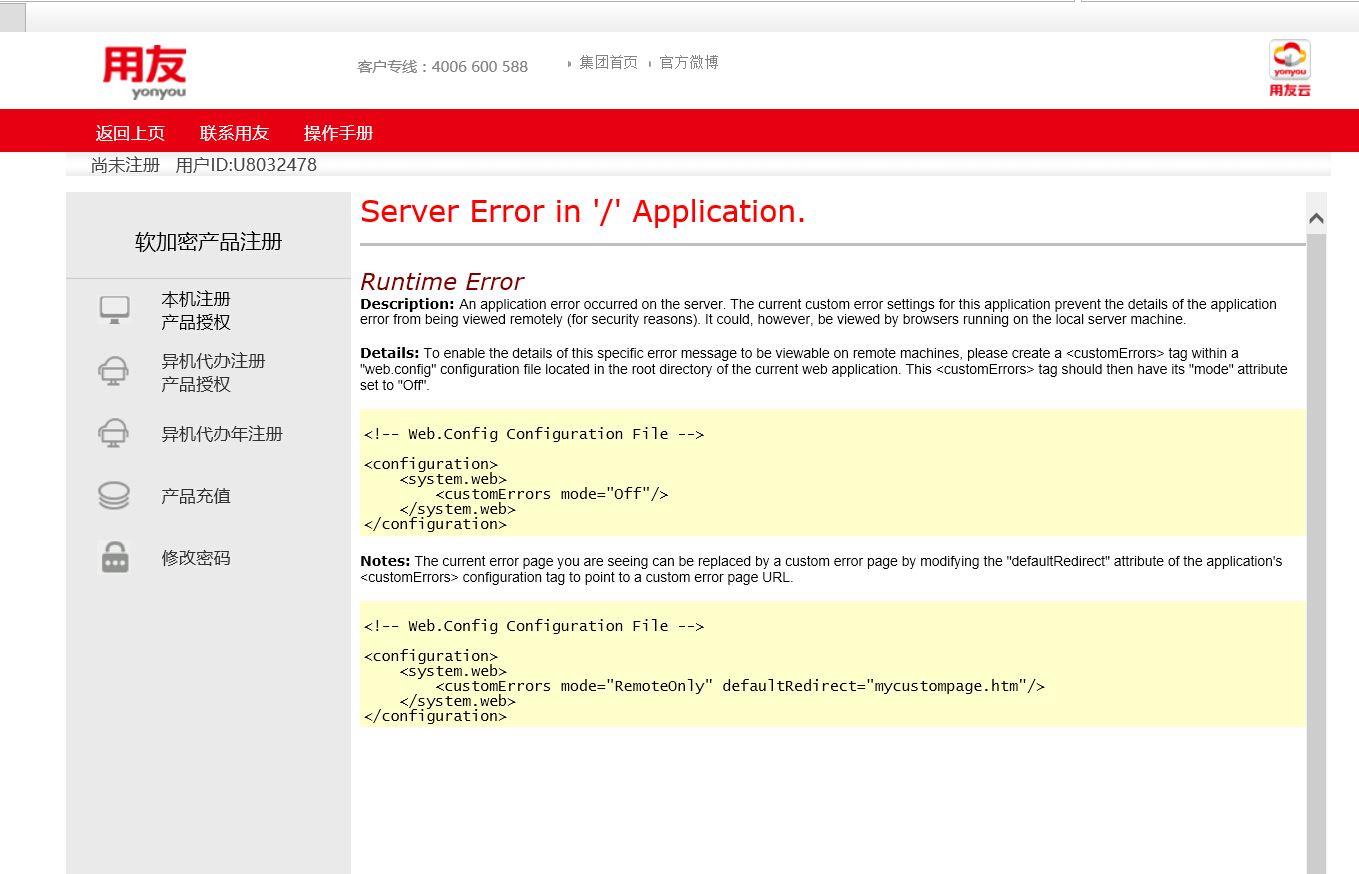The image size is (1359, 874).
Task: Open the 用友云 cloud icon
Action: [1289, 68]
